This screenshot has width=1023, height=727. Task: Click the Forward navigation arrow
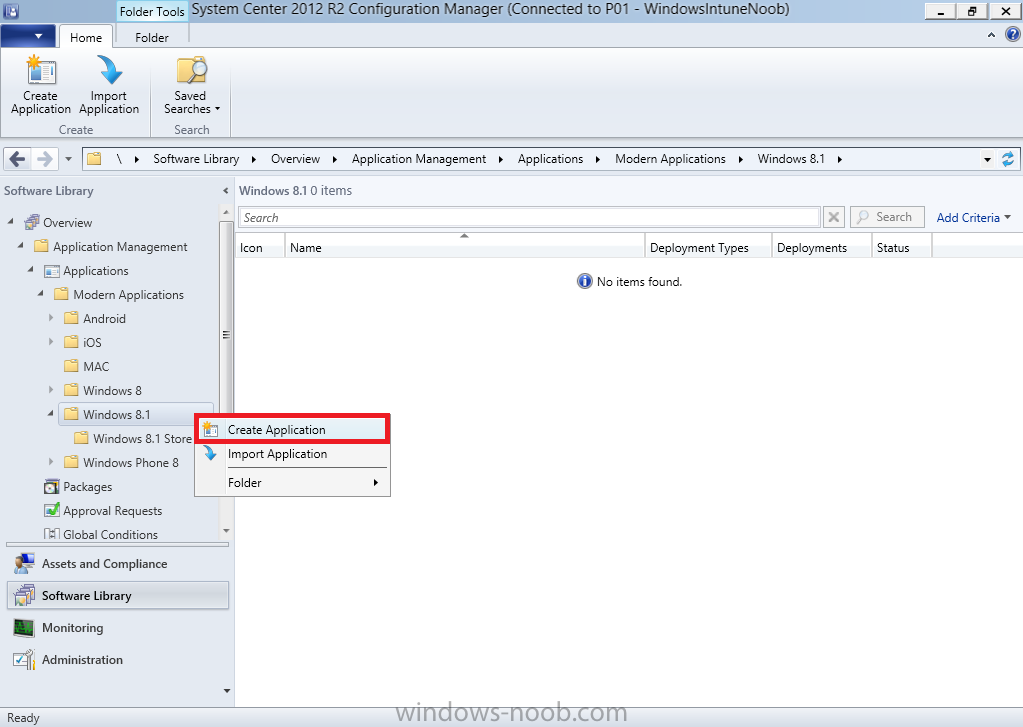tap(45, 159)
